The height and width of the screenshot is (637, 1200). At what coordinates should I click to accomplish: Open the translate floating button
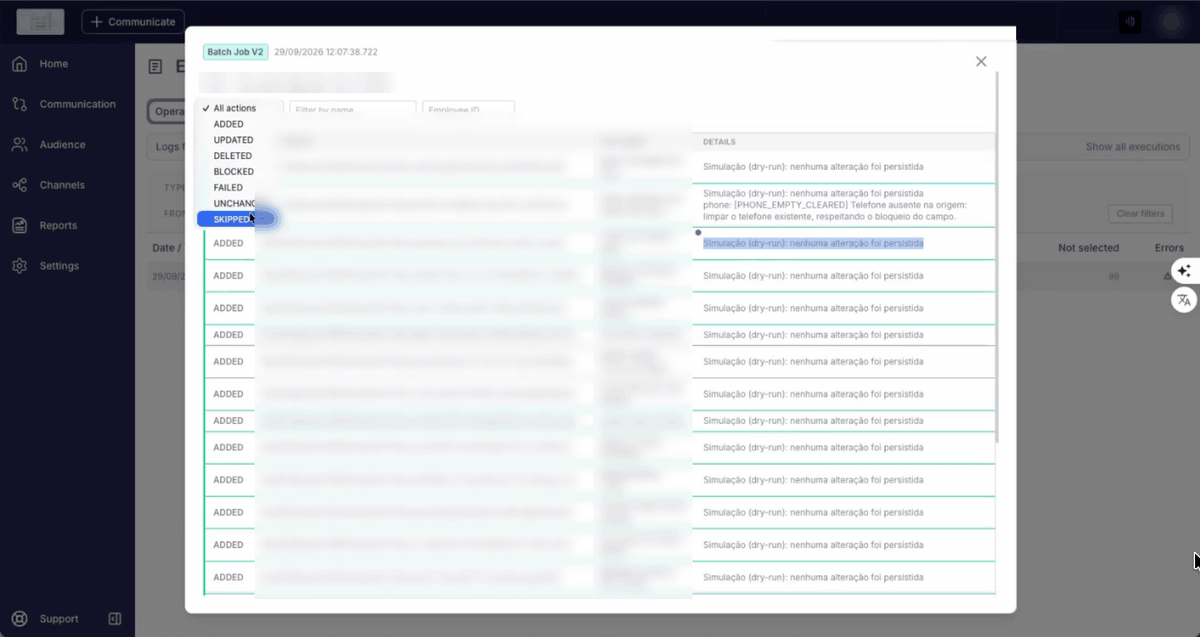1184,299
